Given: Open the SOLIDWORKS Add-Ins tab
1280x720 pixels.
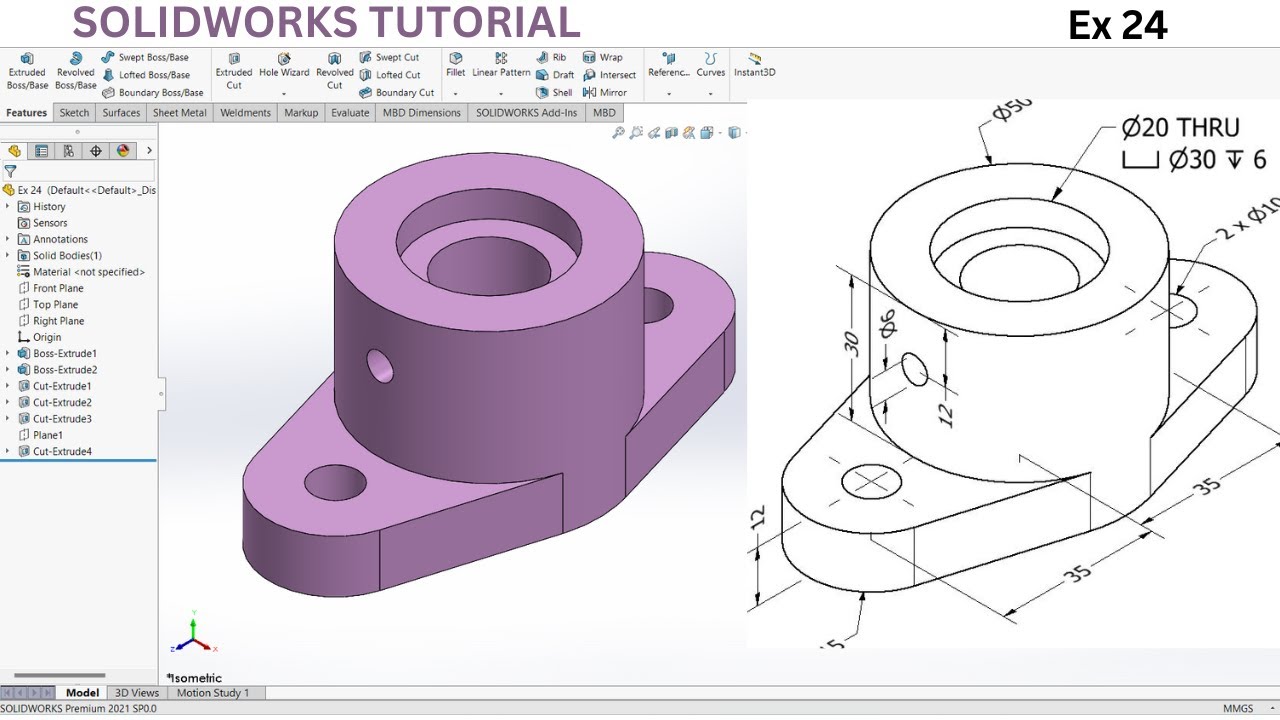Looking at the screenshot, I should coord(527,113).
